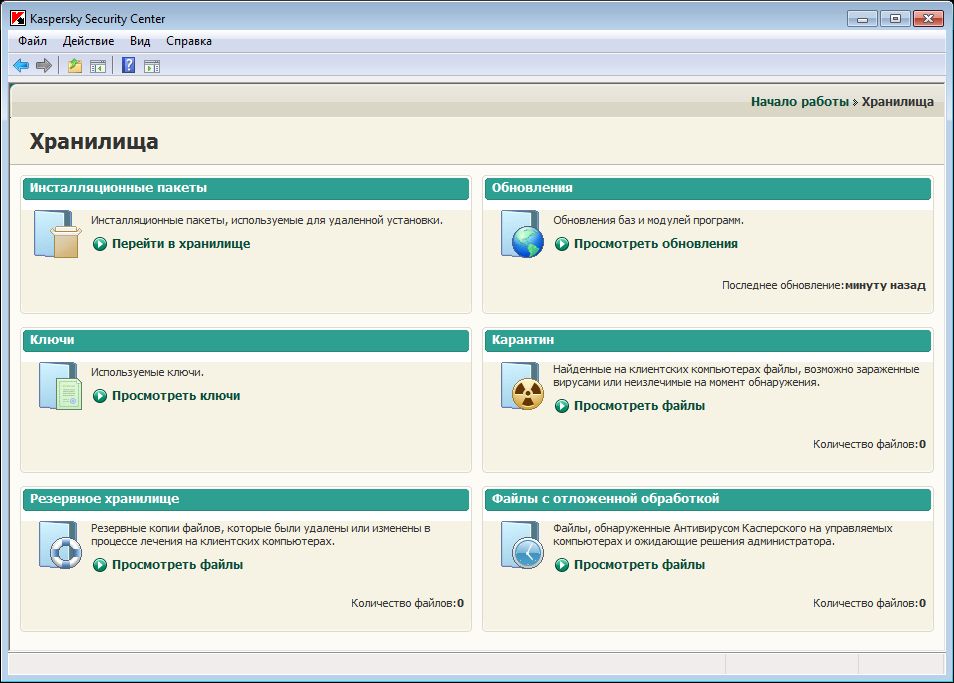Click the up-one-level folder icon
The height and width of the screenshot is (683, 954).
pos(75,66)
